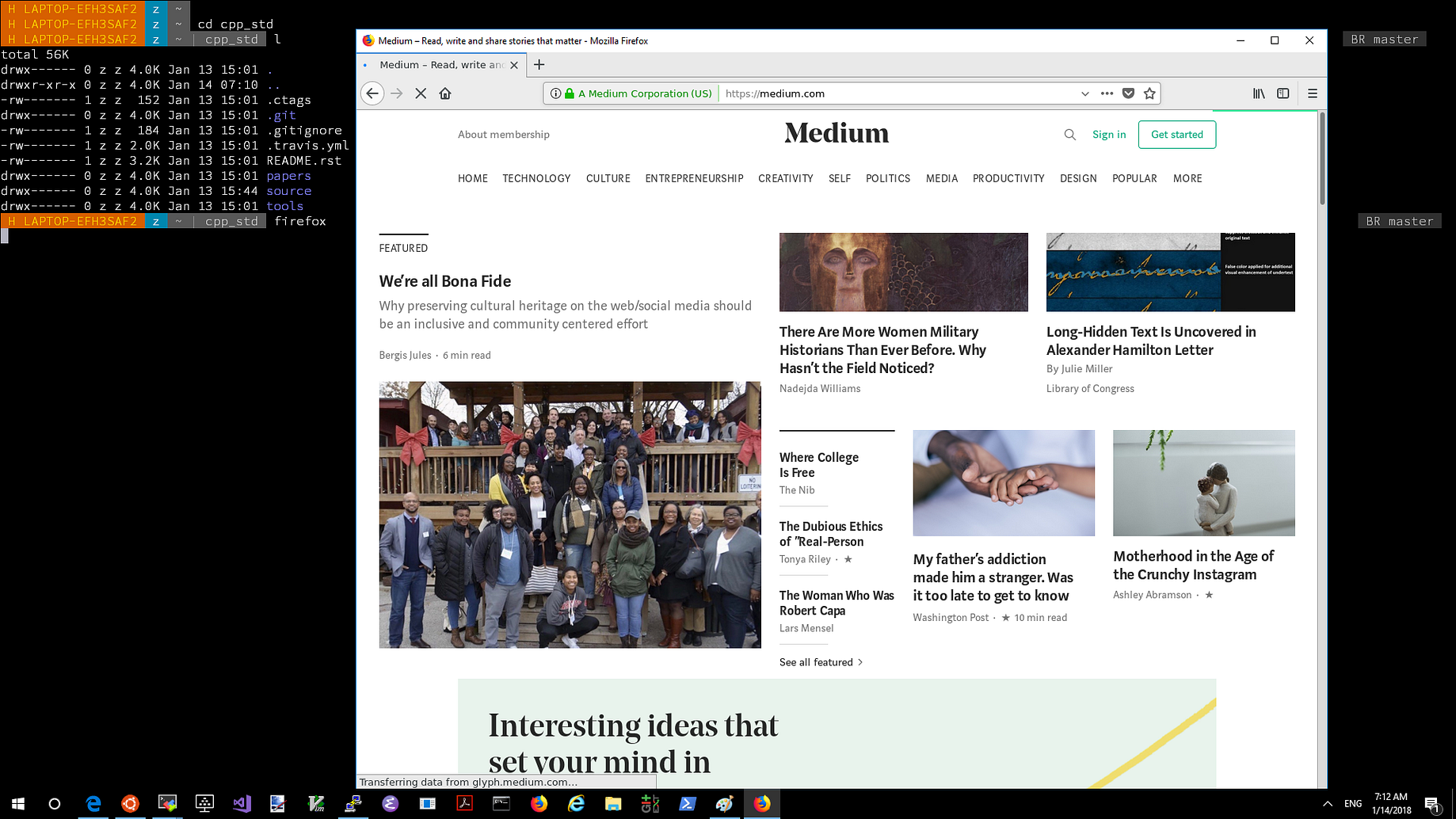Screen dimensions: 1456x819
Task: Open the Ubuntu app on the taskbar
Action: 130,804
